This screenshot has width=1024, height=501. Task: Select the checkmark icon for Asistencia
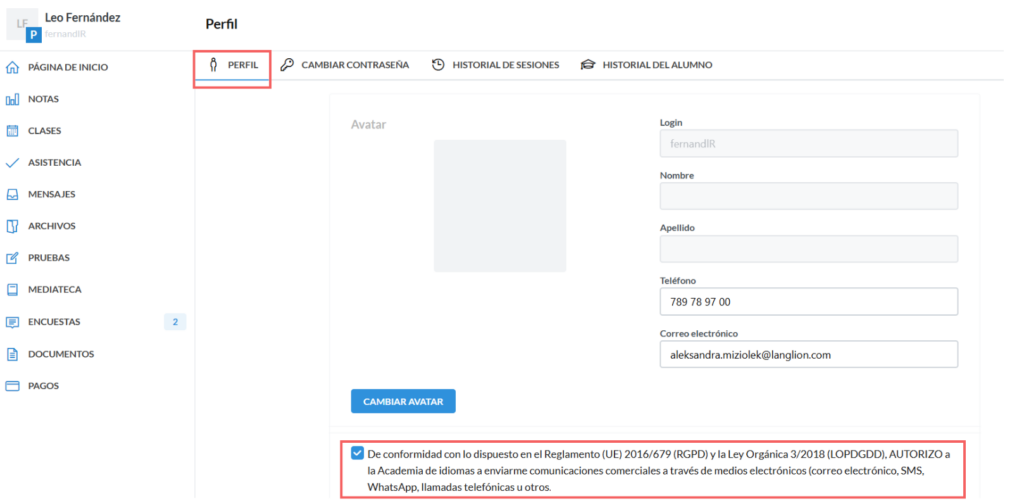[13, 163]
